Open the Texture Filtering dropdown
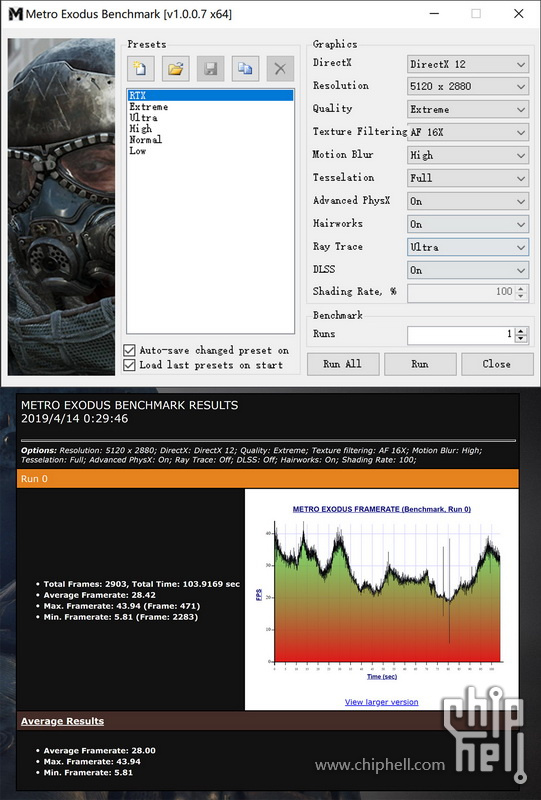 [x=468, y=132]
